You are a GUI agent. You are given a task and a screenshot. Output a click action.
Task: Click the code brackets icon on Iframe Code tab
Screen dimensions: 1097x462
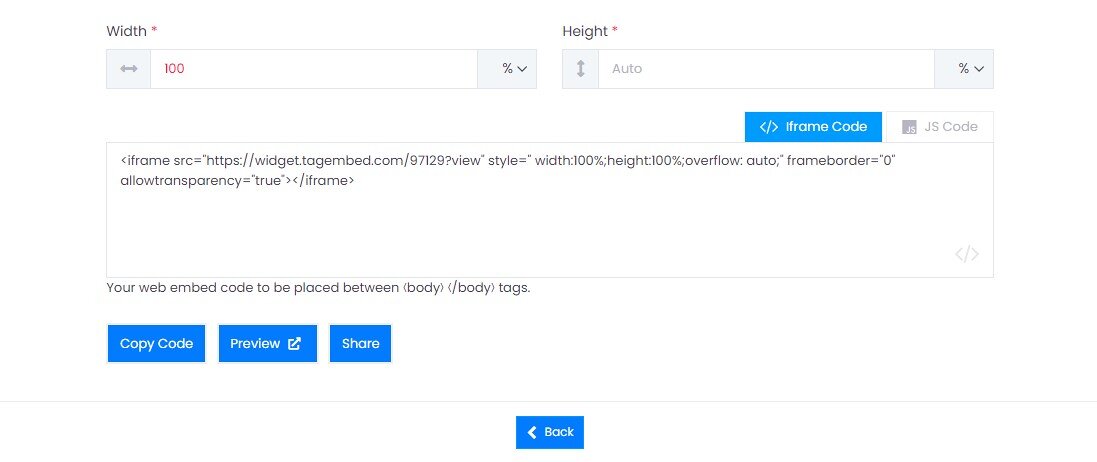(x=768, y=127)
